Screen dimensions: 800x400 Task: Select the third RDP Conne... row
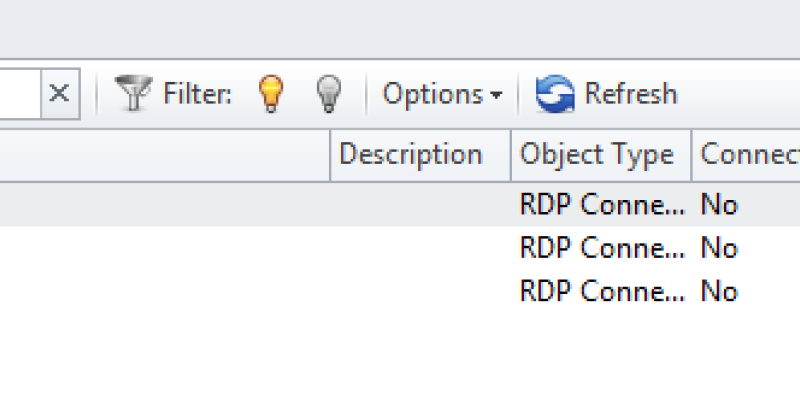[x=400, y=291]
